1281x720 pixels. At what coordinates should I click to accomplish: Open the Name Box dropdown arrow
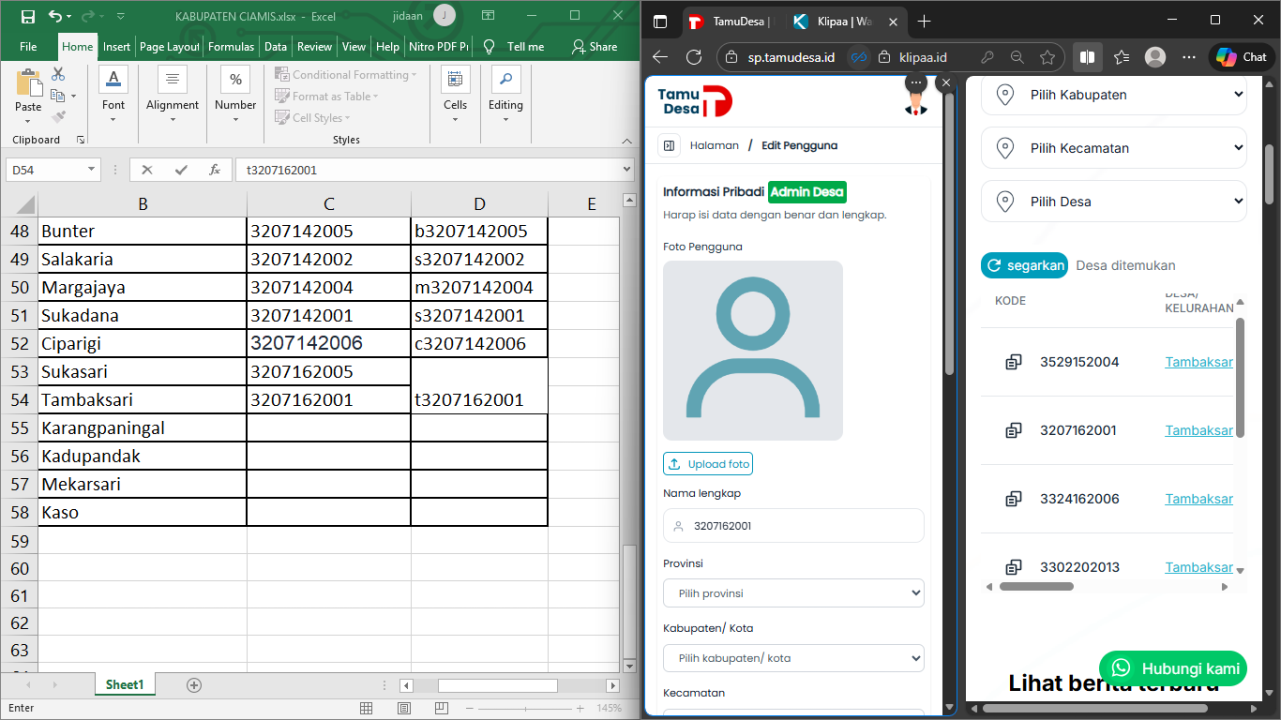[91, 170]
